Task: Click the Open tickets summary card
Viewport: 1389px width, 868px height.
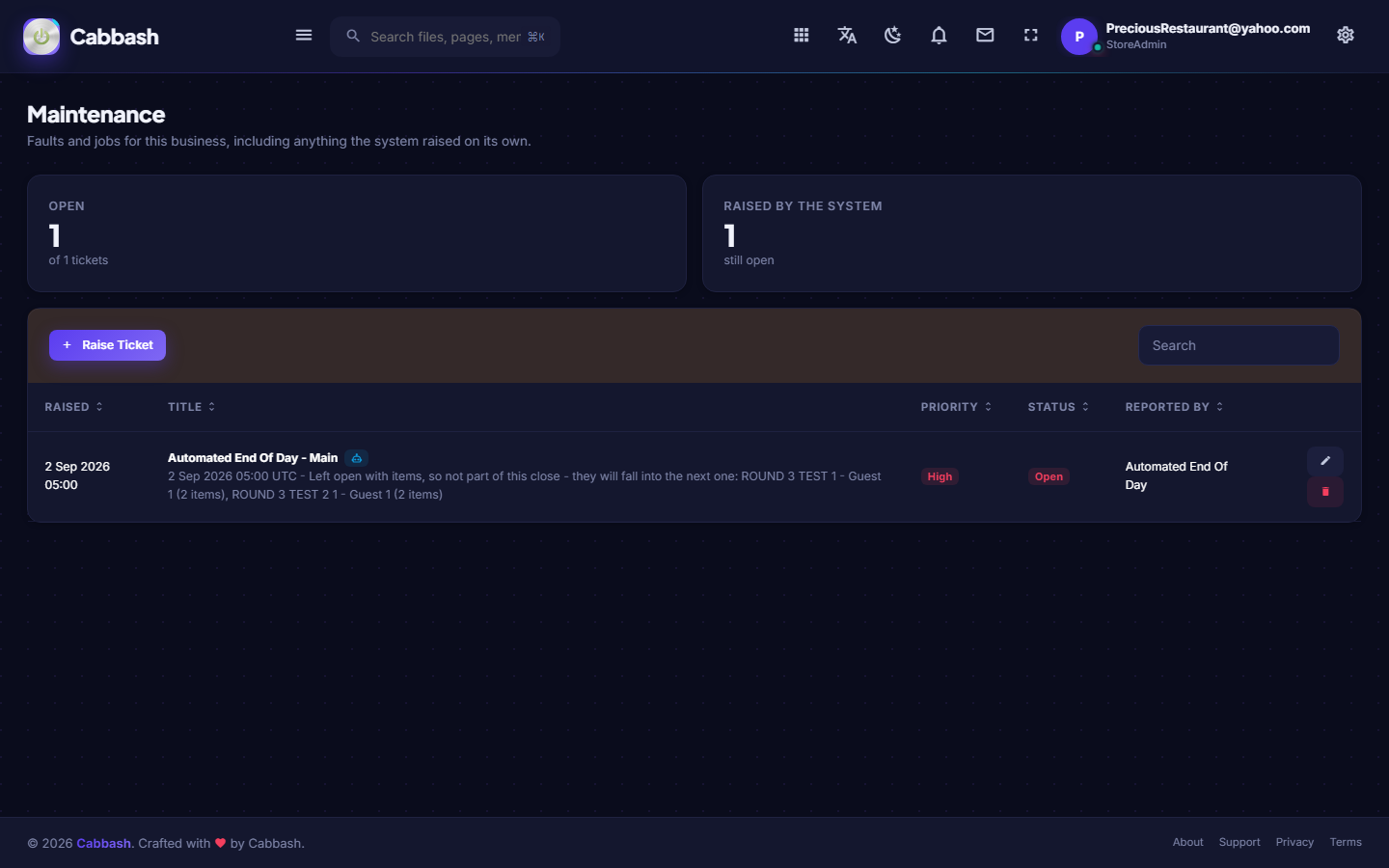Action: 357,233
